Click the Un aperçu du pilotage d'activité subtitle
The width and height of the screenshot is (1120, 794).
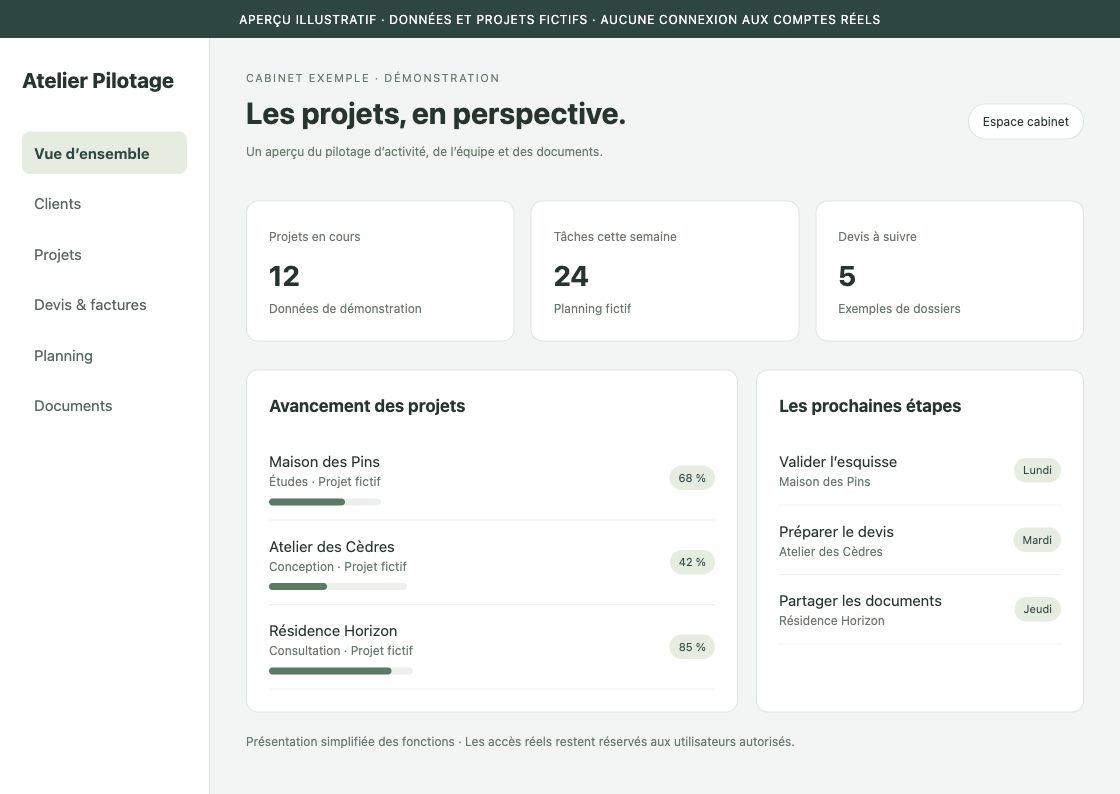point(424,152)
